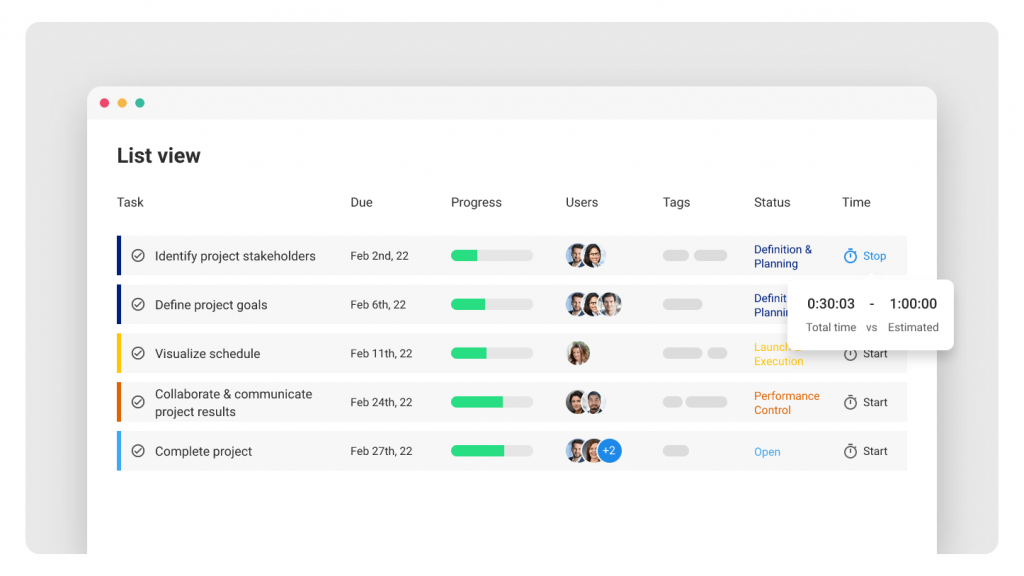
Task: Click the Feb 11th, 22 due date
Action: click(x=381, y=354)
